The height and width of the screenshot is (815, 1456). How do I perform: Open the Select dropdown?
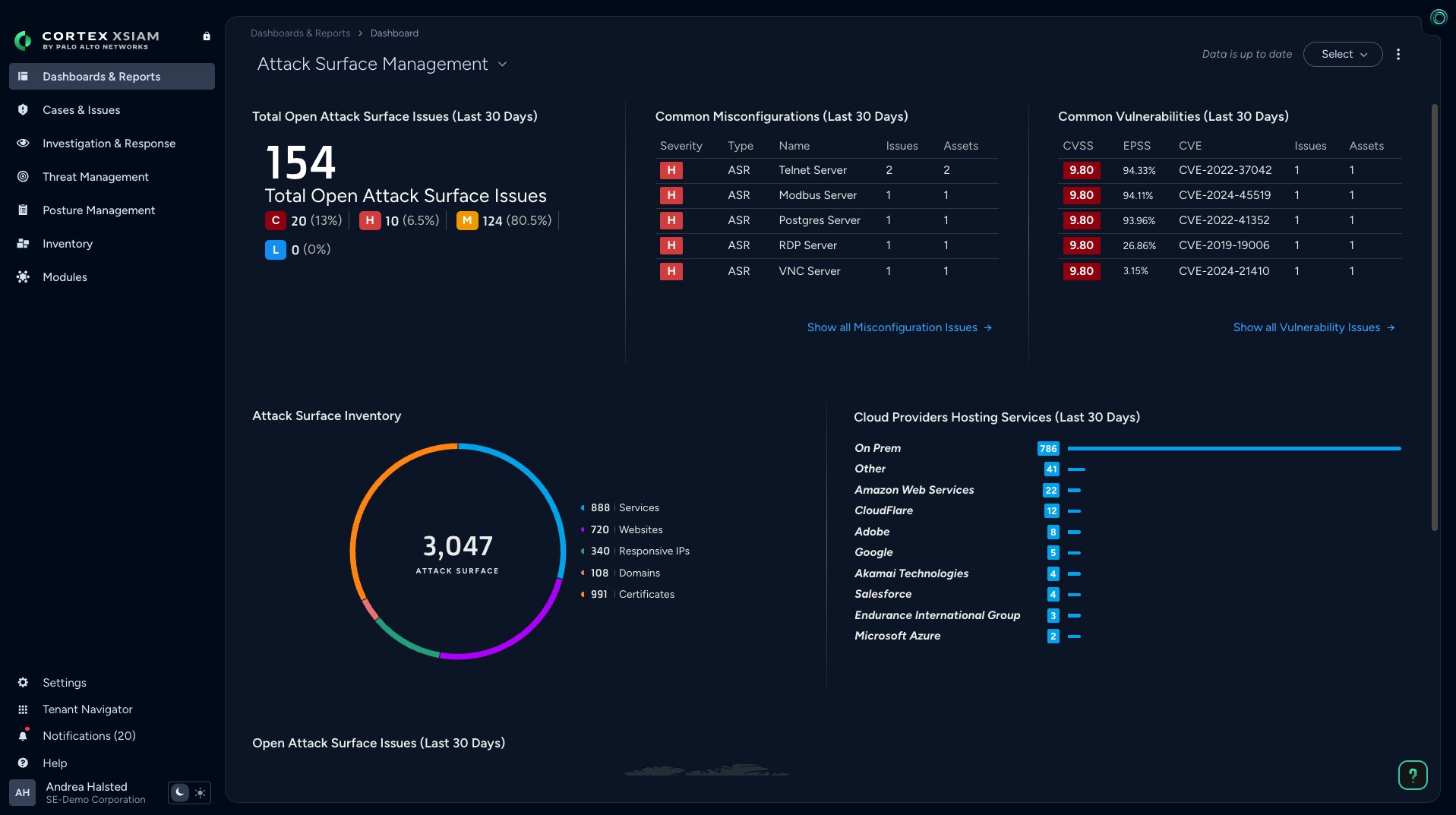coord(1342,55)
